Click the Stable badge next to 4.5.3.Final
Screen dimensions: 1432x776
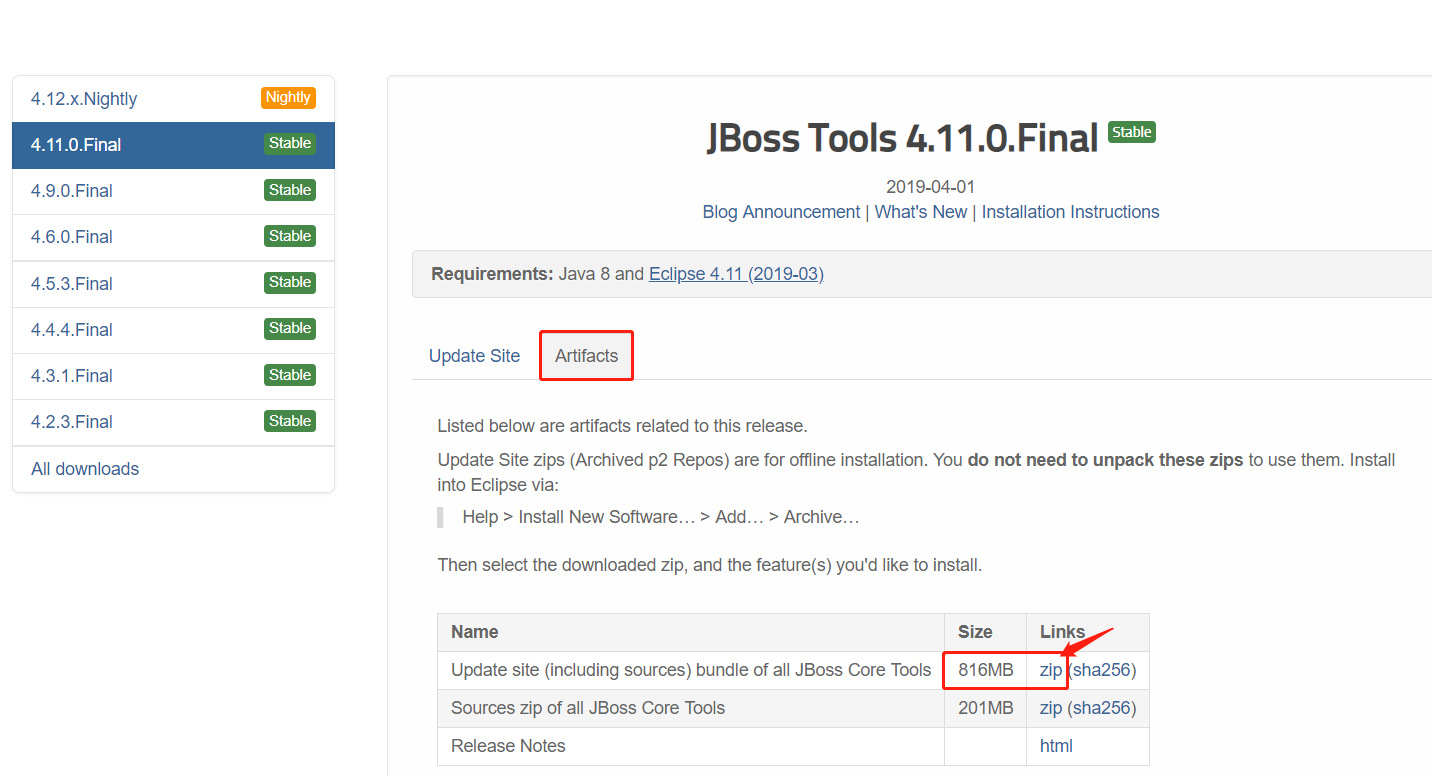pyautogui.click(x=290, y=282)
